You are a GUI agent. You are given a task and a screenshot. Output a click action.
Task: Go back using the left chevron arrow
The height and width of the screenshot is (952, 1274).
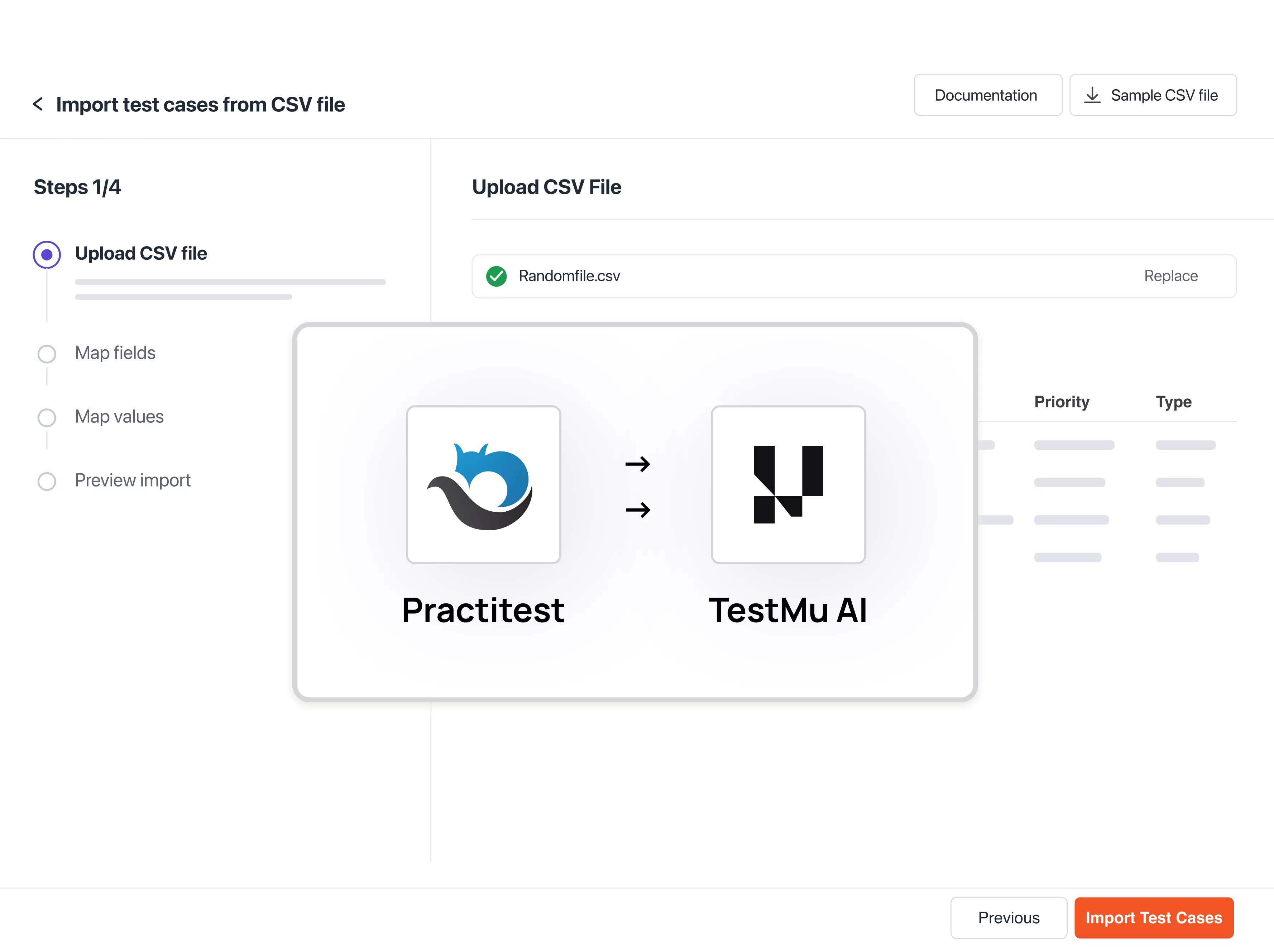[38, 104]
